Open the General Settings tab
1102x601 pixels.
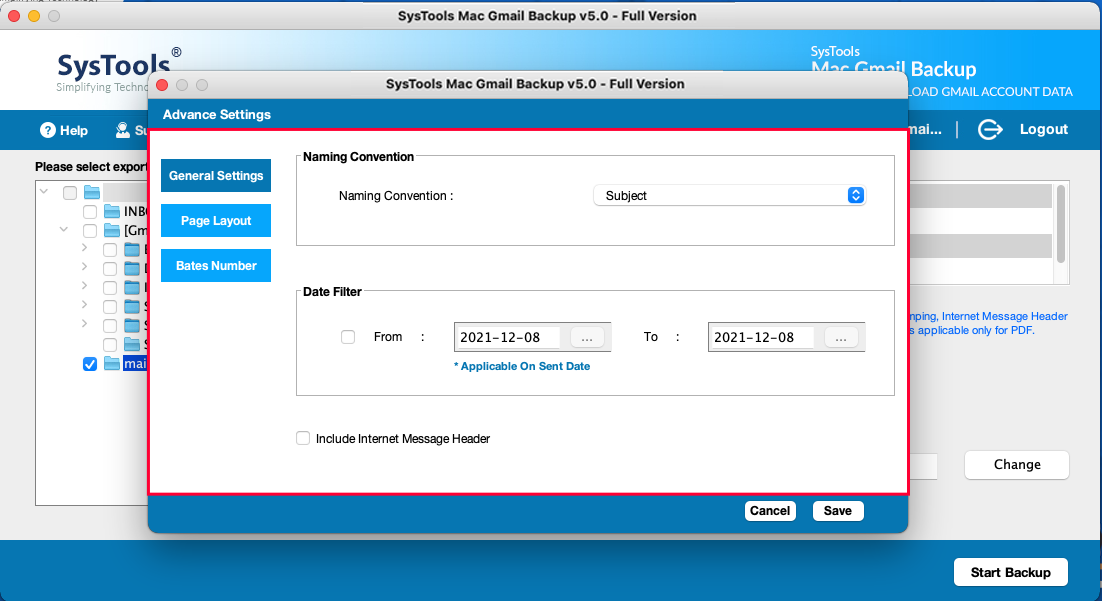click(x=216, y=176)
